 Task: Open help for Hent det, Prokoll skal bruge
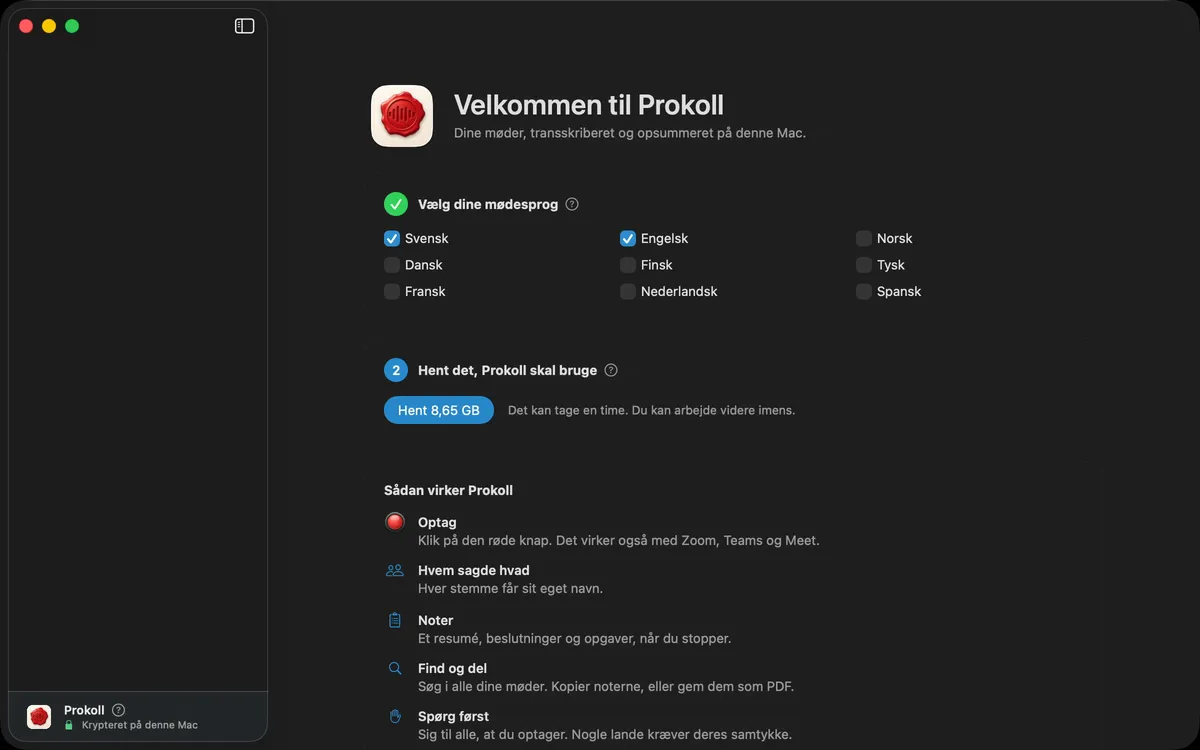coord(611,370)
